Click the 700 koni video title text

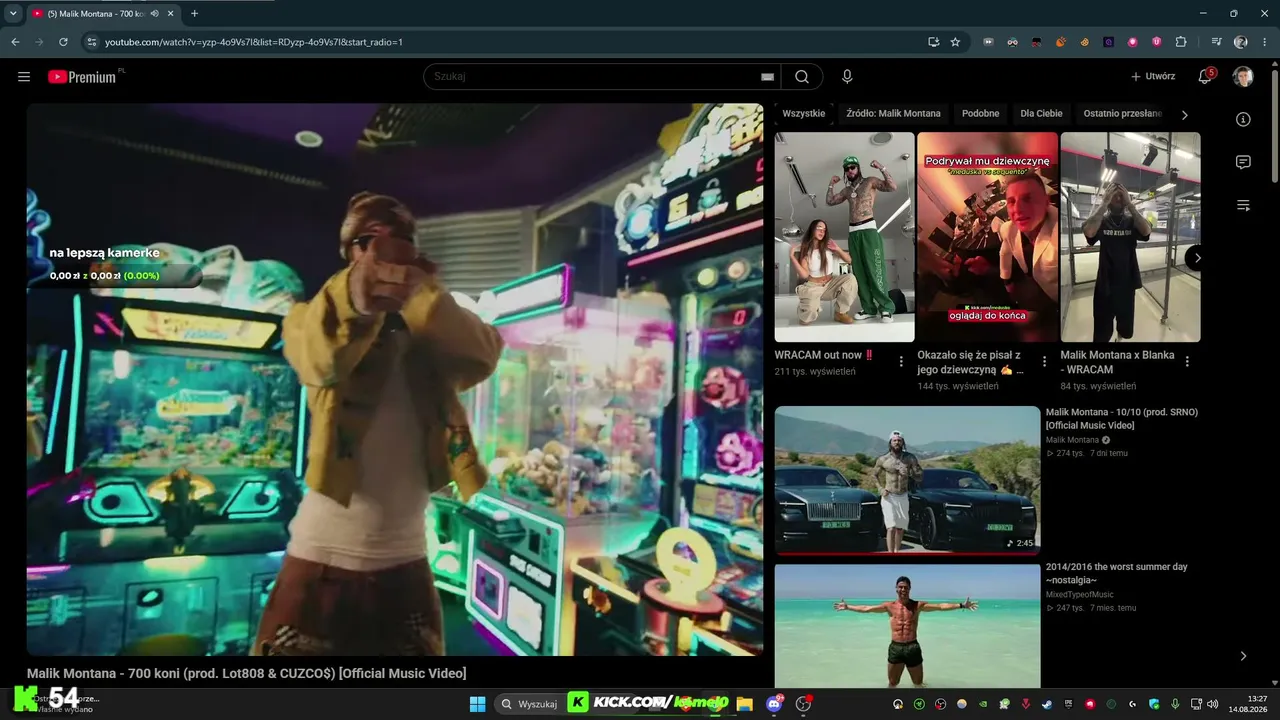pyautogui.click(x=246, y=674)
